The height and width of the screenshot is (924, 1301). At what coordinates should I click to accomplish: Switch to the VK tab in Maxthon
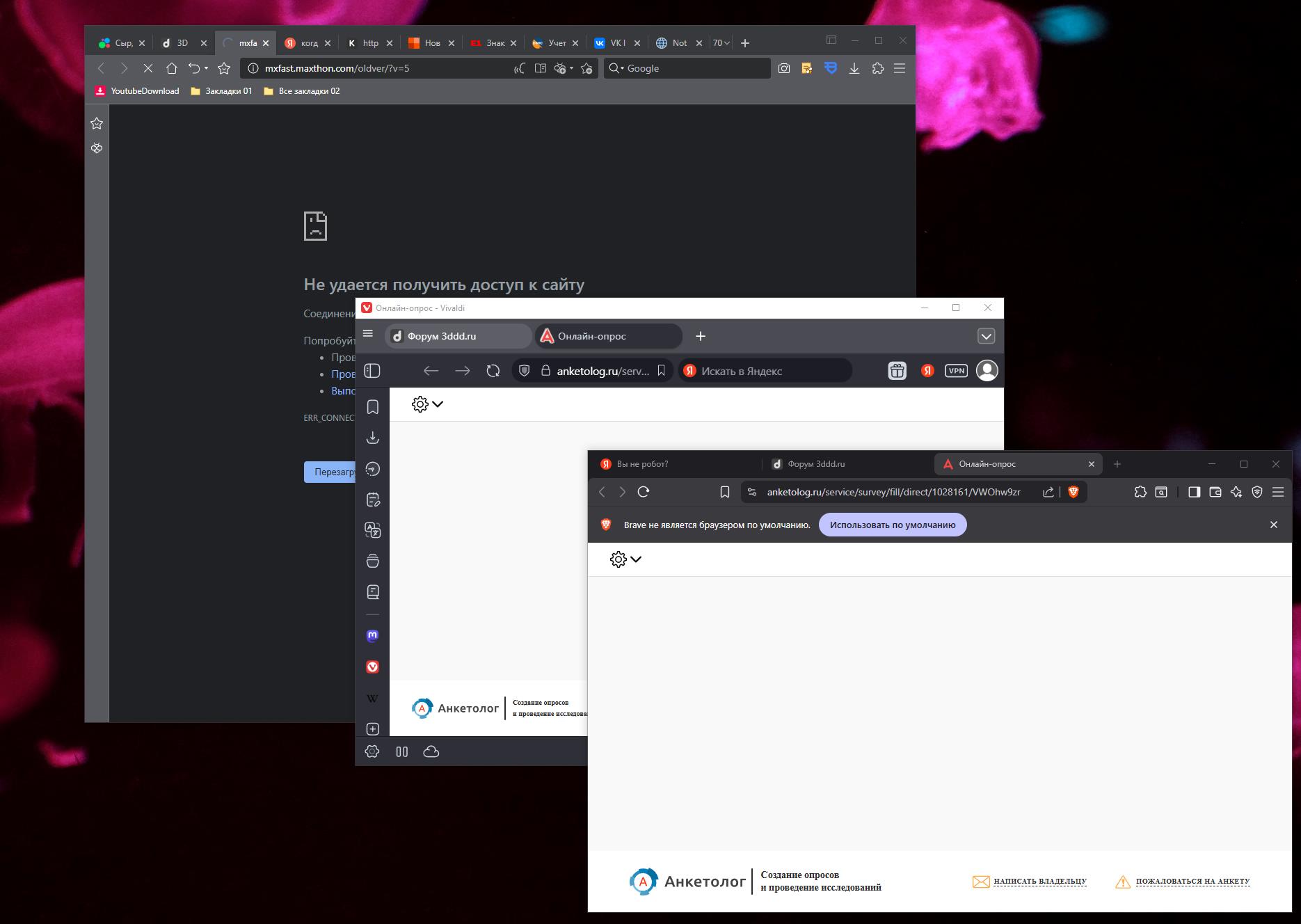(x=617, y=43)
